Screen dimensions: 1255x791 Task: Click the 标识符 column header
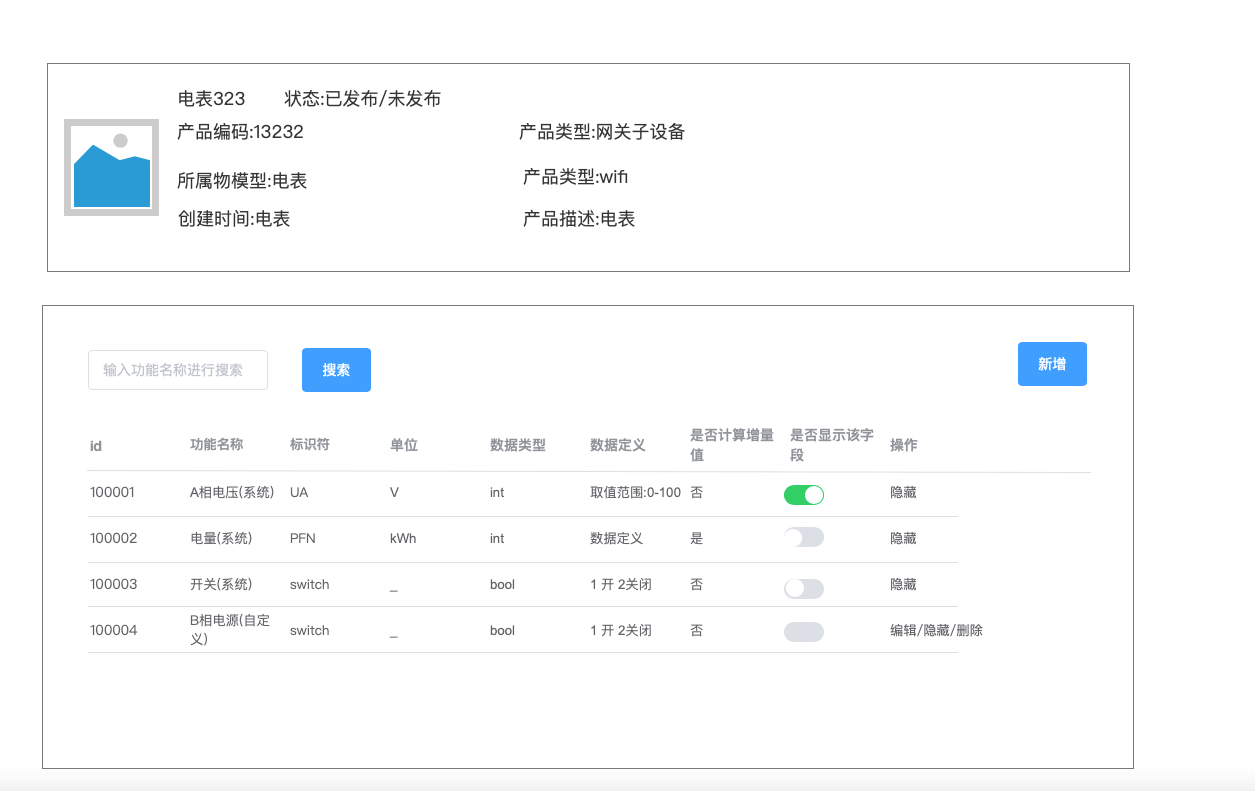click(x=309, y=445)
